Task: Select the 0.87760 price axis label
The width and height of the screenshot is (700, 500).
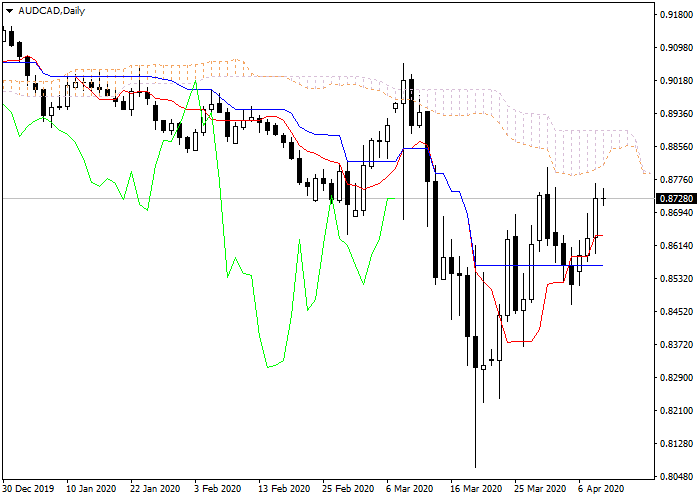Action: point(676,180)
